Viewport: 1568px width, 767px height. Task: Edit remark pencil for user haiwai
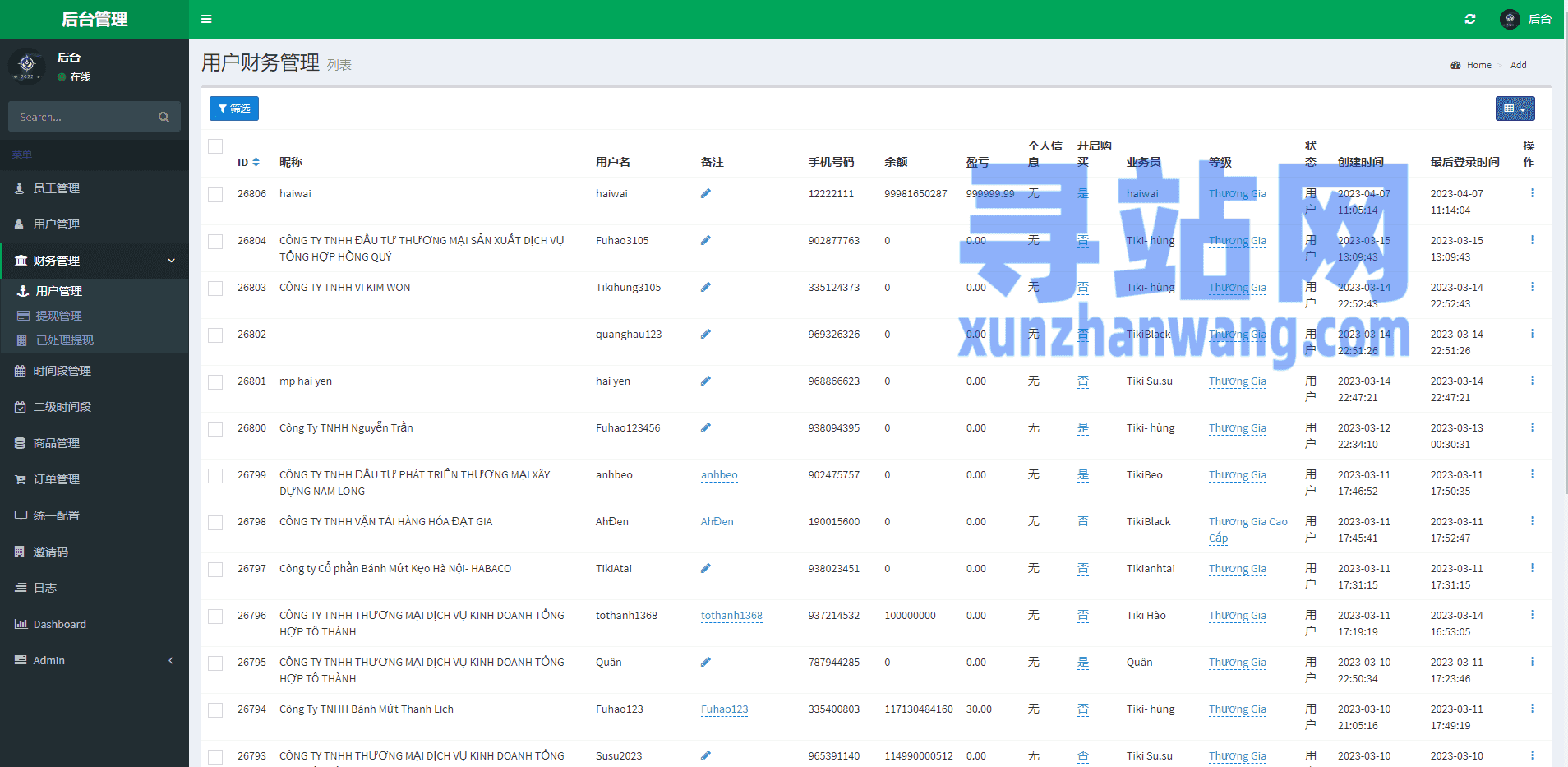click(x=706, y=194)
